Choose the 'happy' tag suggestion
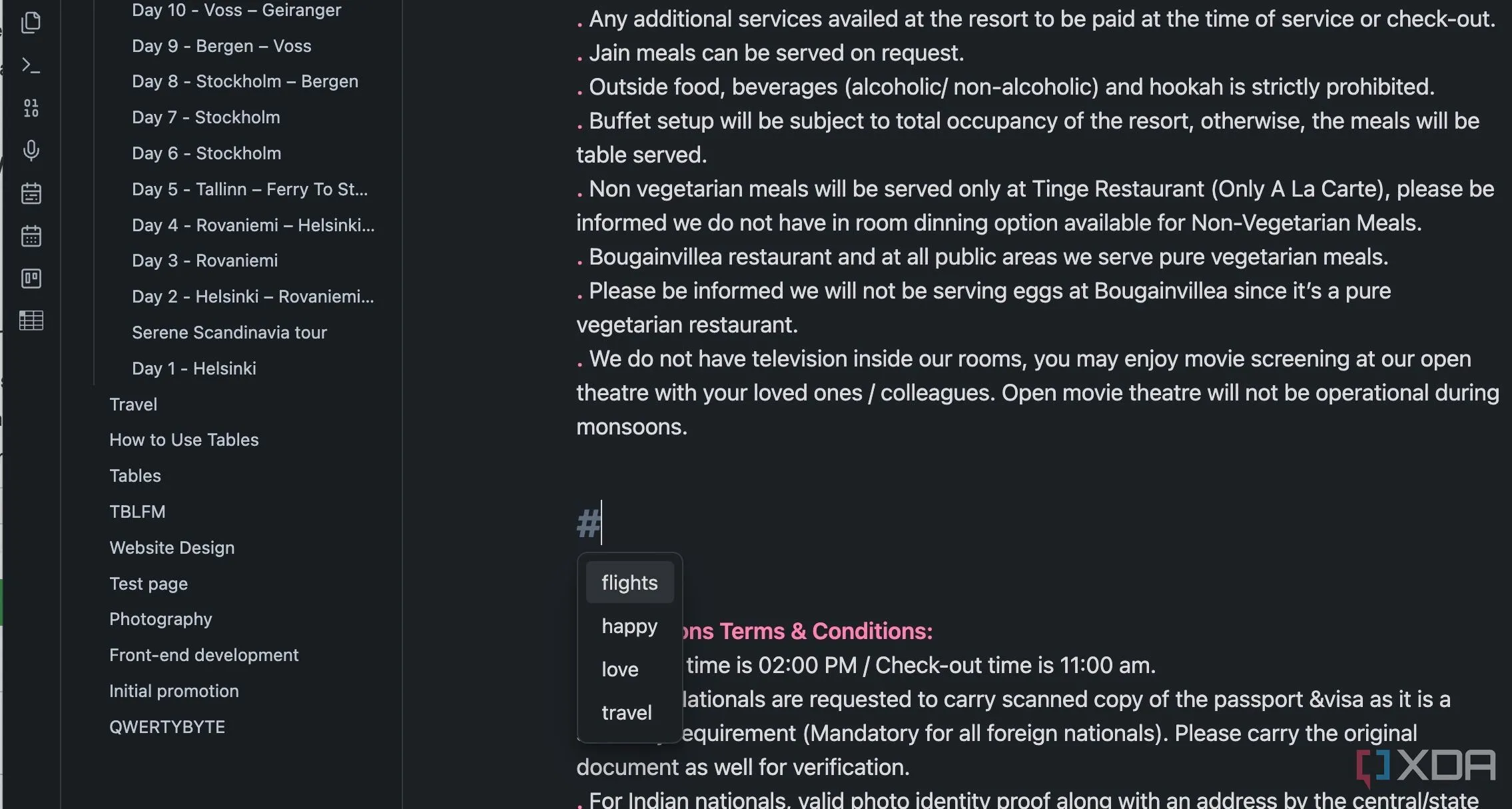This screenshot has height=809, width=1512. point(629,626)
